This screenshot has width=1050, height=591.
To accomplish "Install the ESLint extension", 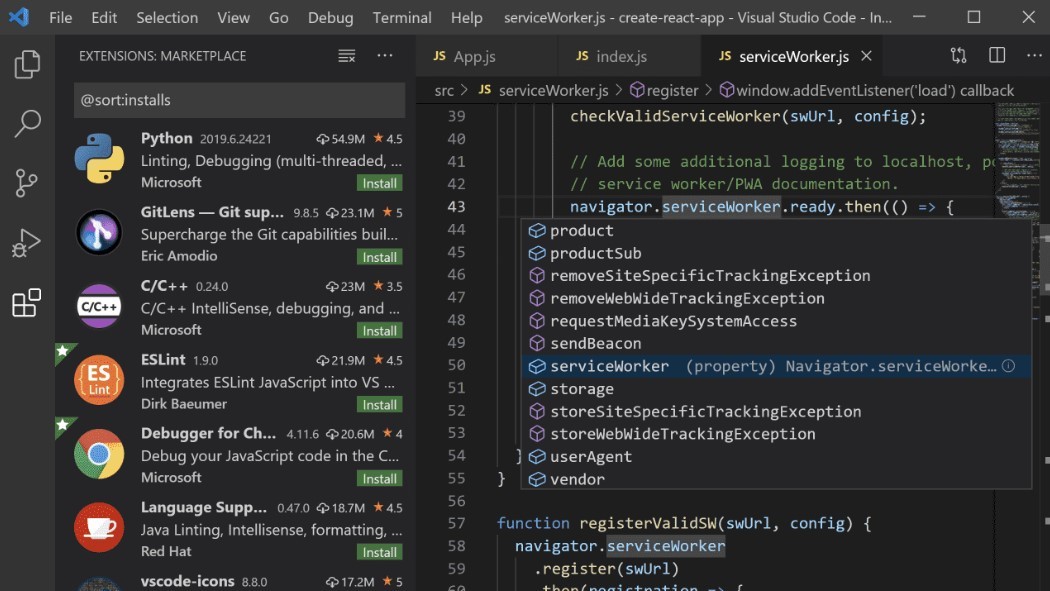I will [x=379, y=404].
